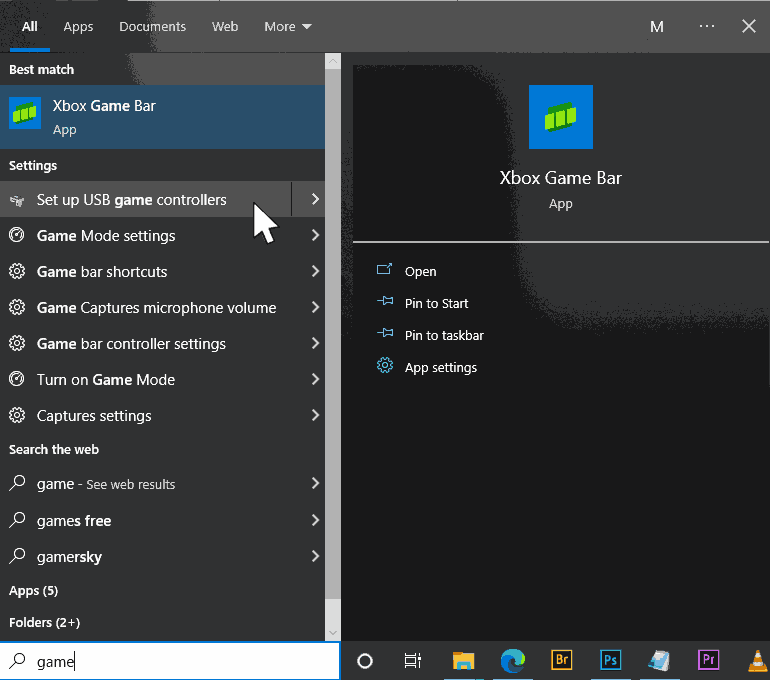Click the Task View taskbar icon
The height and width of the screenshot is (680, 770).
click(x=412, y=660)
